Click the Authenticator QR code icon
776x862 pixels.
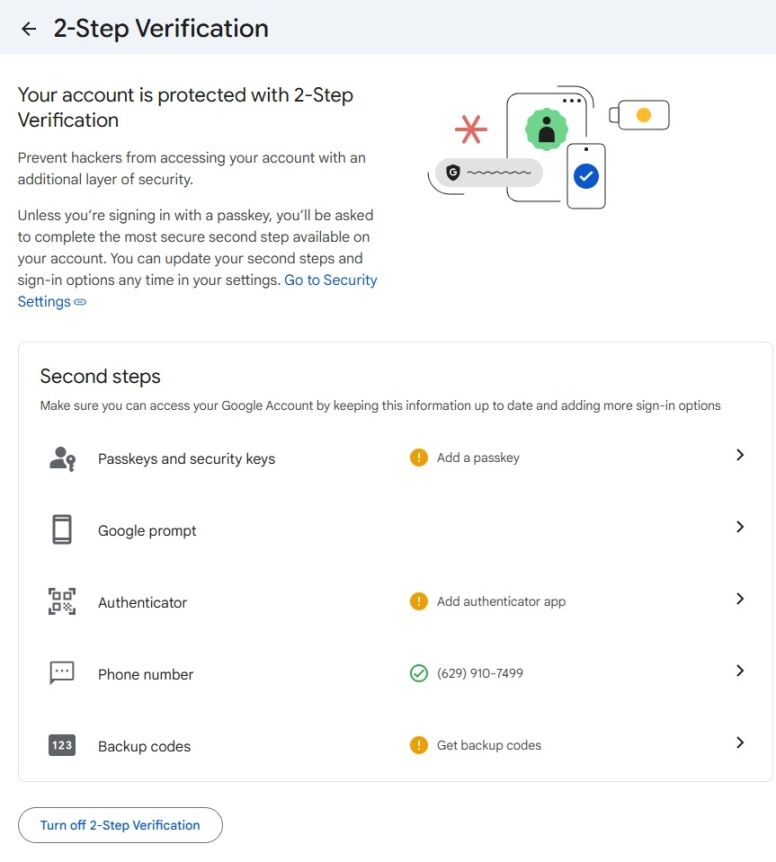(x=63, y=600)
